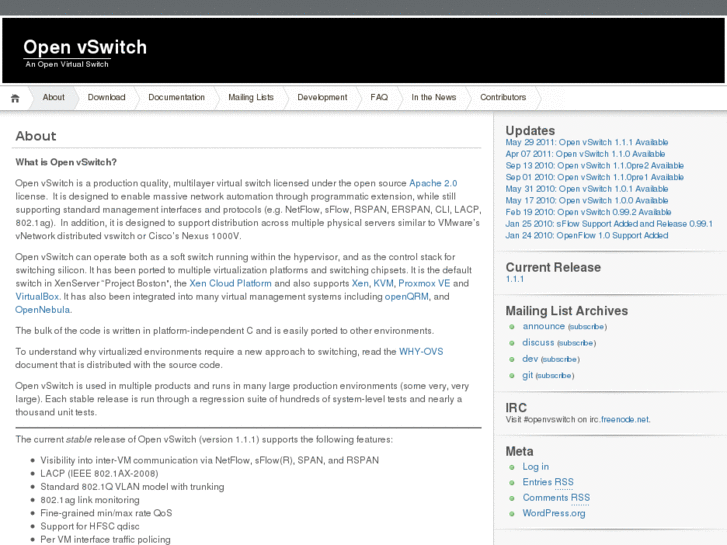Image resolution: width=727 pixels, height=545 pixels.
Task: Click the home icon in navigation bar
Action: pyautogui.click(x=15, y=98)
